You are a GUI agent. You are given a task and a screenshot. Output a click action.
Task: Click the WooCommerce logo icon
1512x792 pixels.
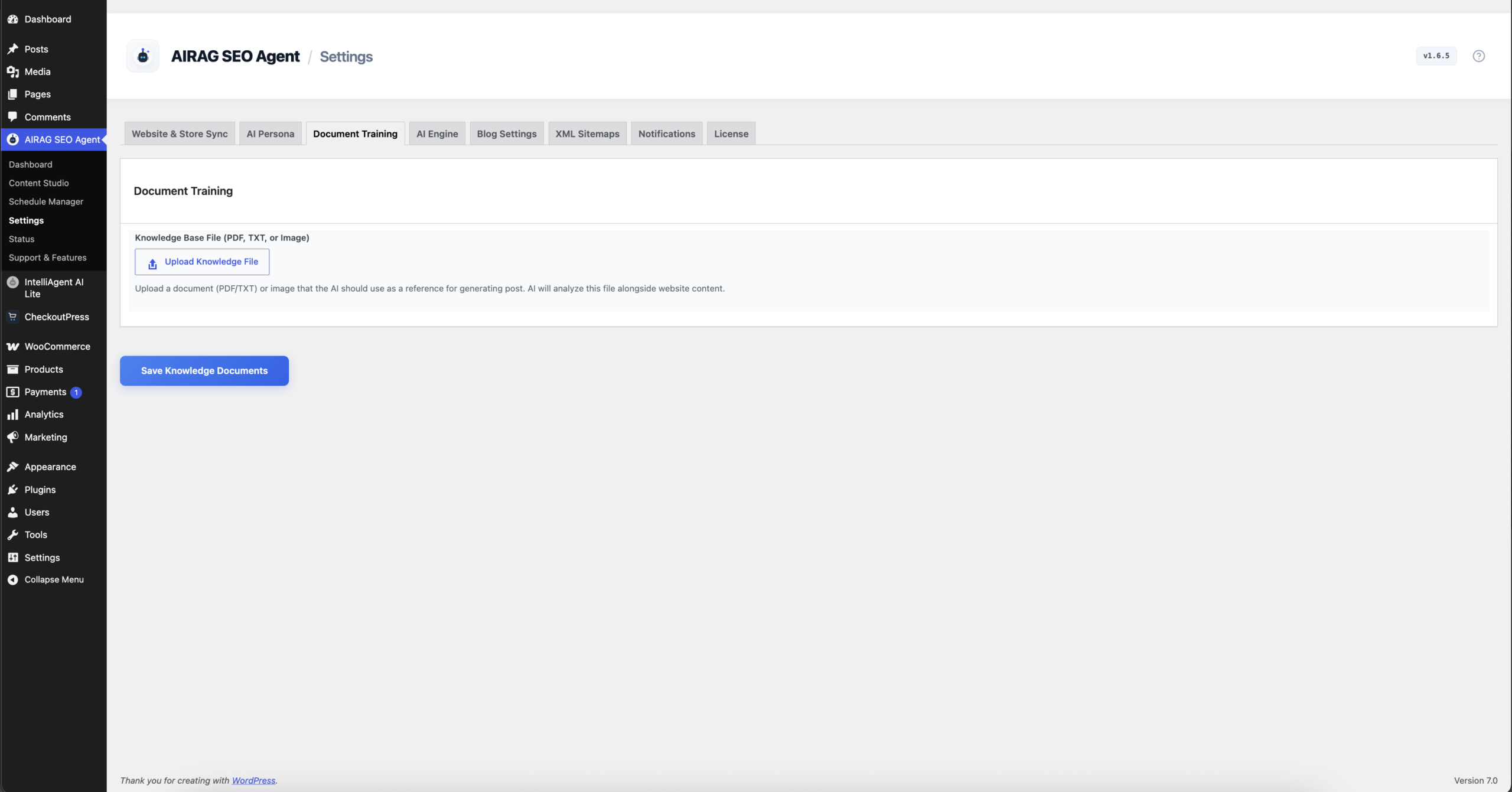coord(12,347)
